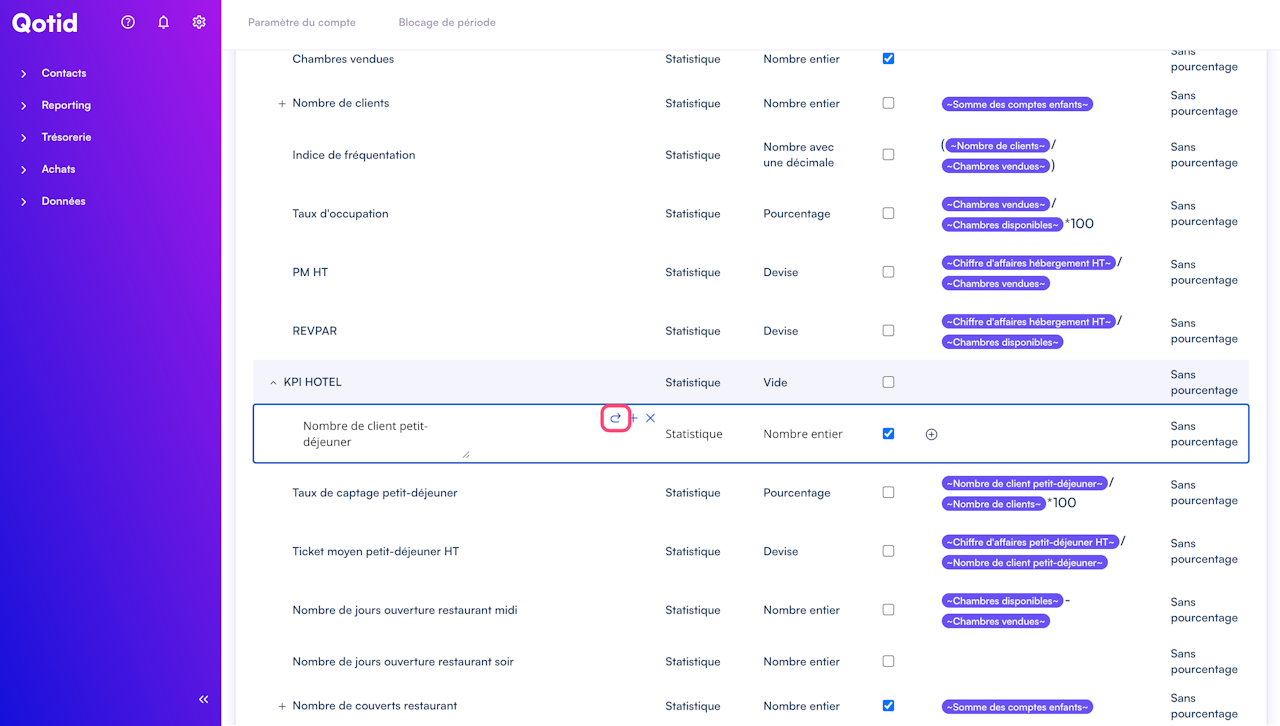Edit the Nombre de client petit-déjeuner text field
The width and height of the screenshot is (1280, 726).
(380, 434)
